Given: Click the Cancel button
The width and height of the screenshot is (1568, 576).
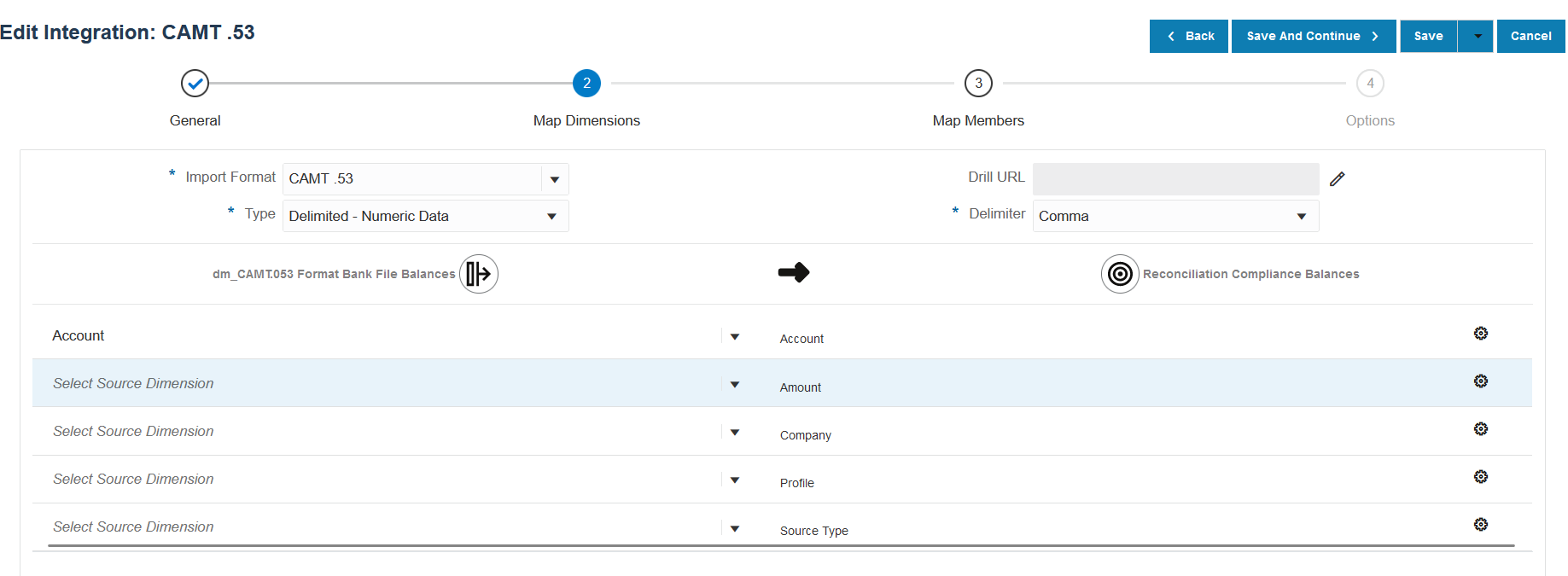Looking at the screenshot, I should (x=1530, y=36).
